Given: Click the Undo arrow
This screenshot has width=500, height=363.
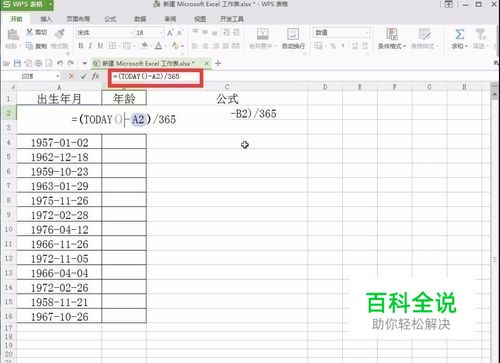Looking at the screenshot, I should point(60,63).
